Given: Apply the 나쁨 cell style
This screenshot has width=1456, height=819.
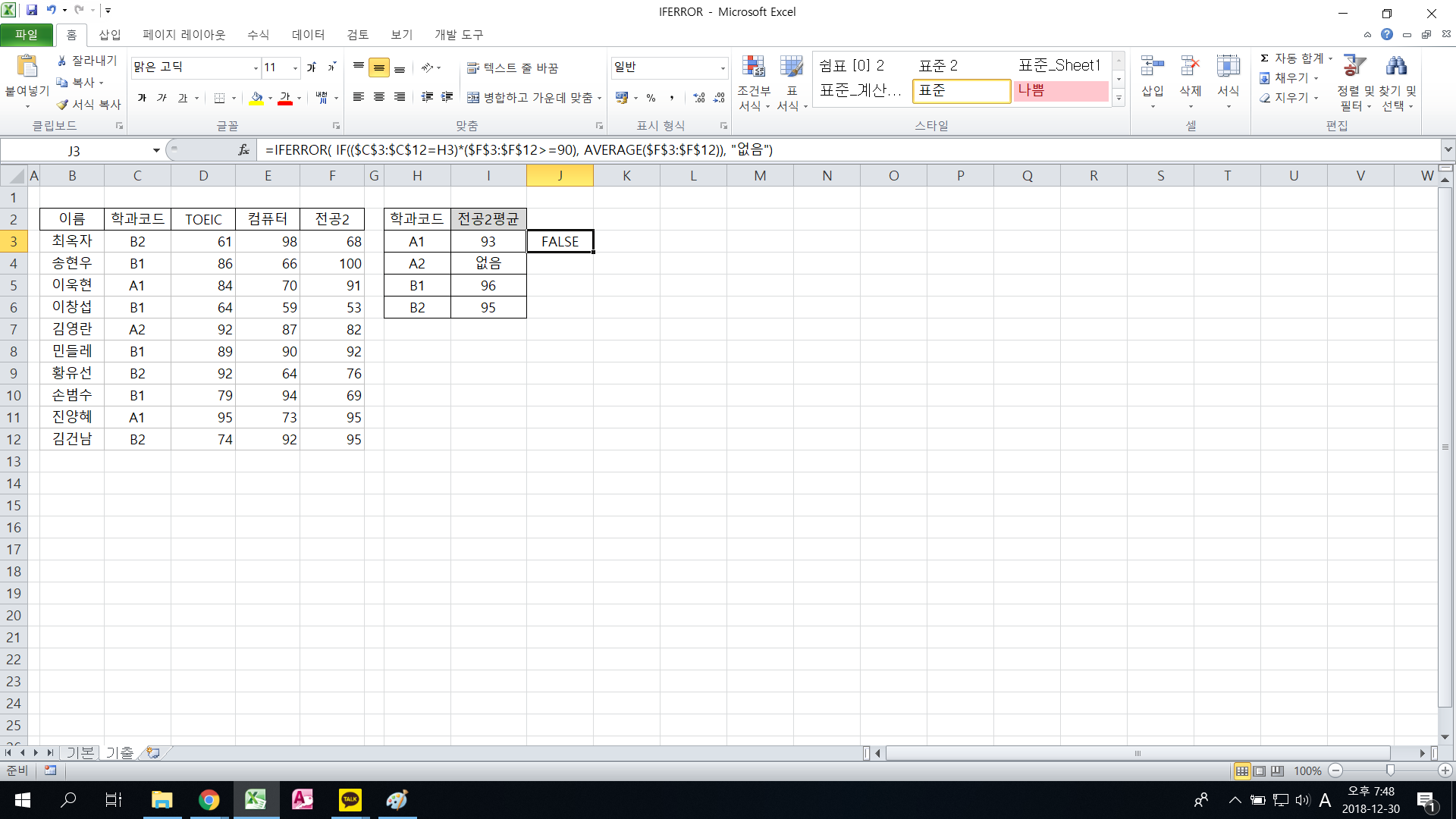Looking at the screenshot, I should [1061, 90].
